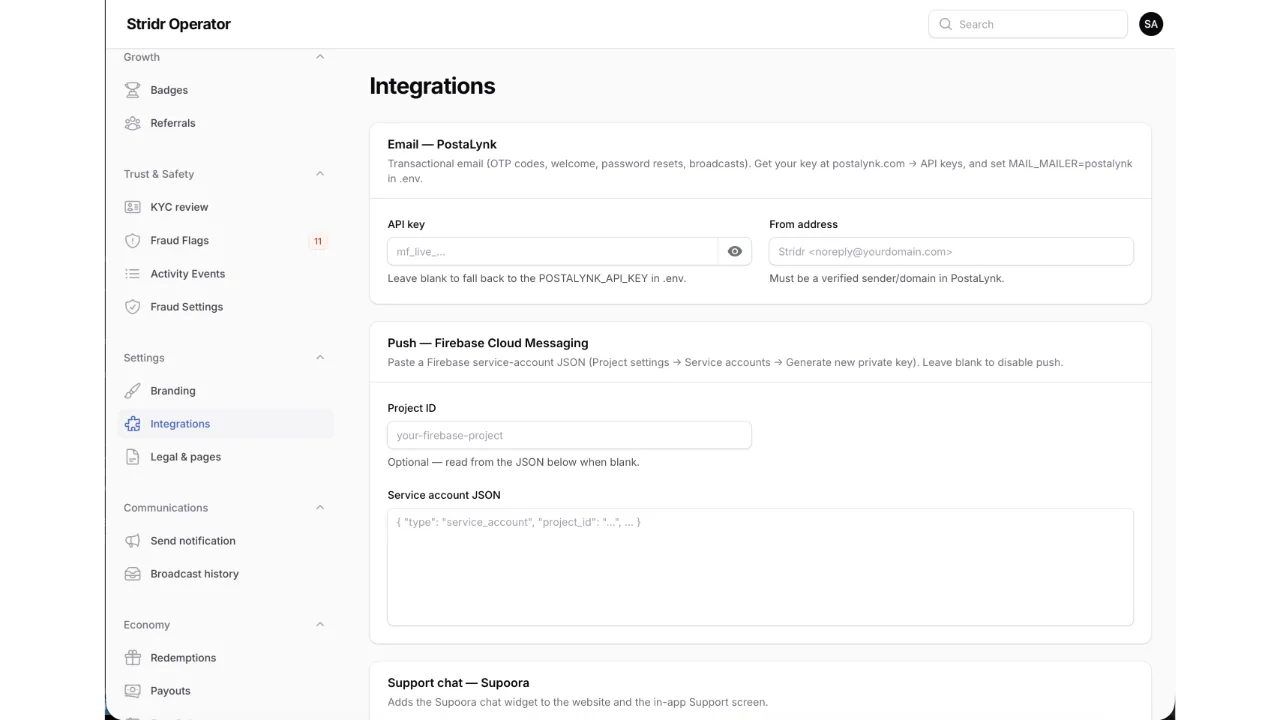View Broadcast history
Image resolution: width=1280 pixels, height=720 pixels.
point(225,574)
